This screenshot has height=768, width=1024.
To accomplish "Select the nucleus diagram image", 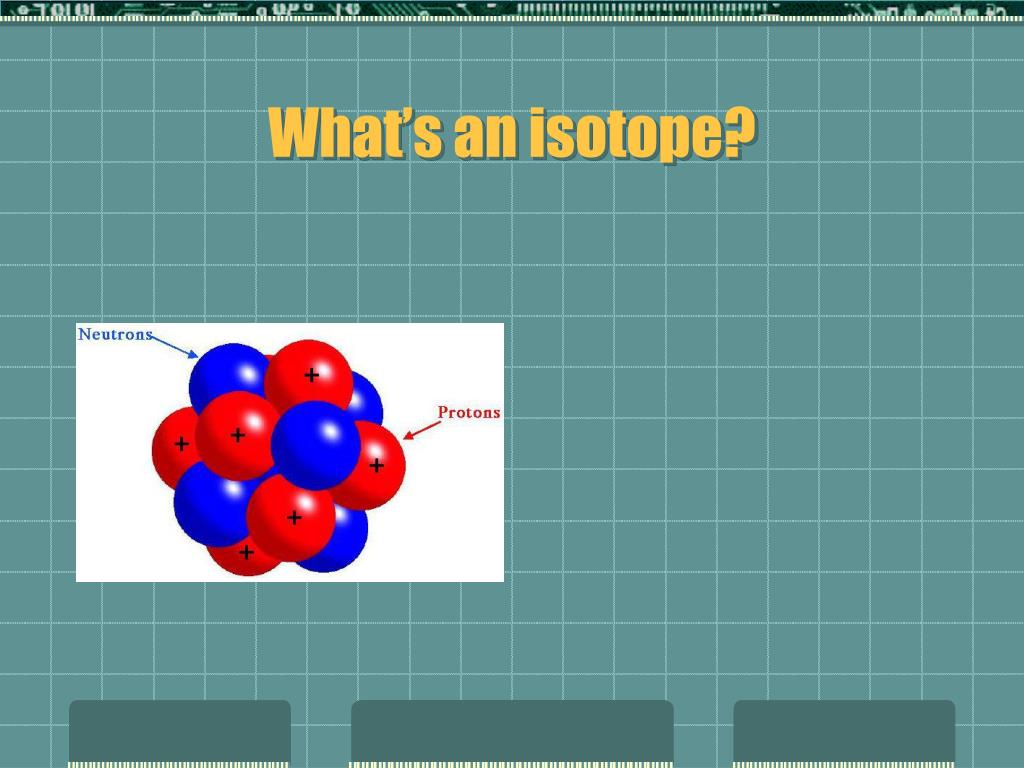I will [290, 452].
